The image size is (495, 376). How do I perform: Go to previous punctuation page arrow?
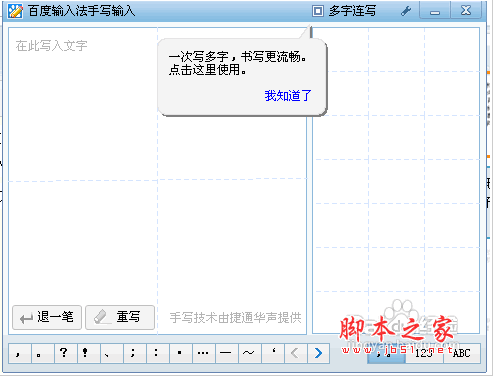(295, 353)
